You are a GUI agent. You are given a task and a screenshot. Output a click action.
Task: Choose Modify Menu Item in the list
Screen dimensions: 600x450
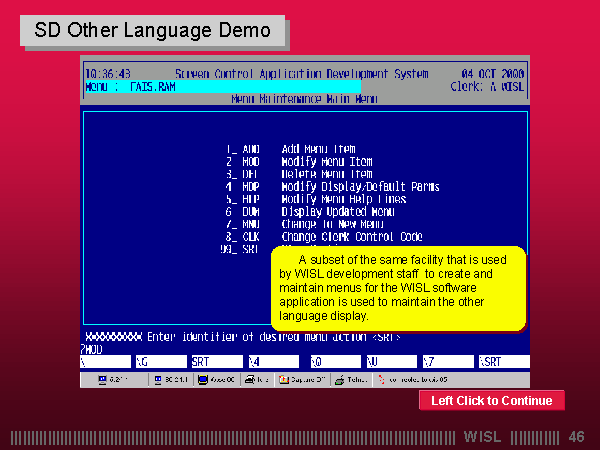click(x=326, y=161)
